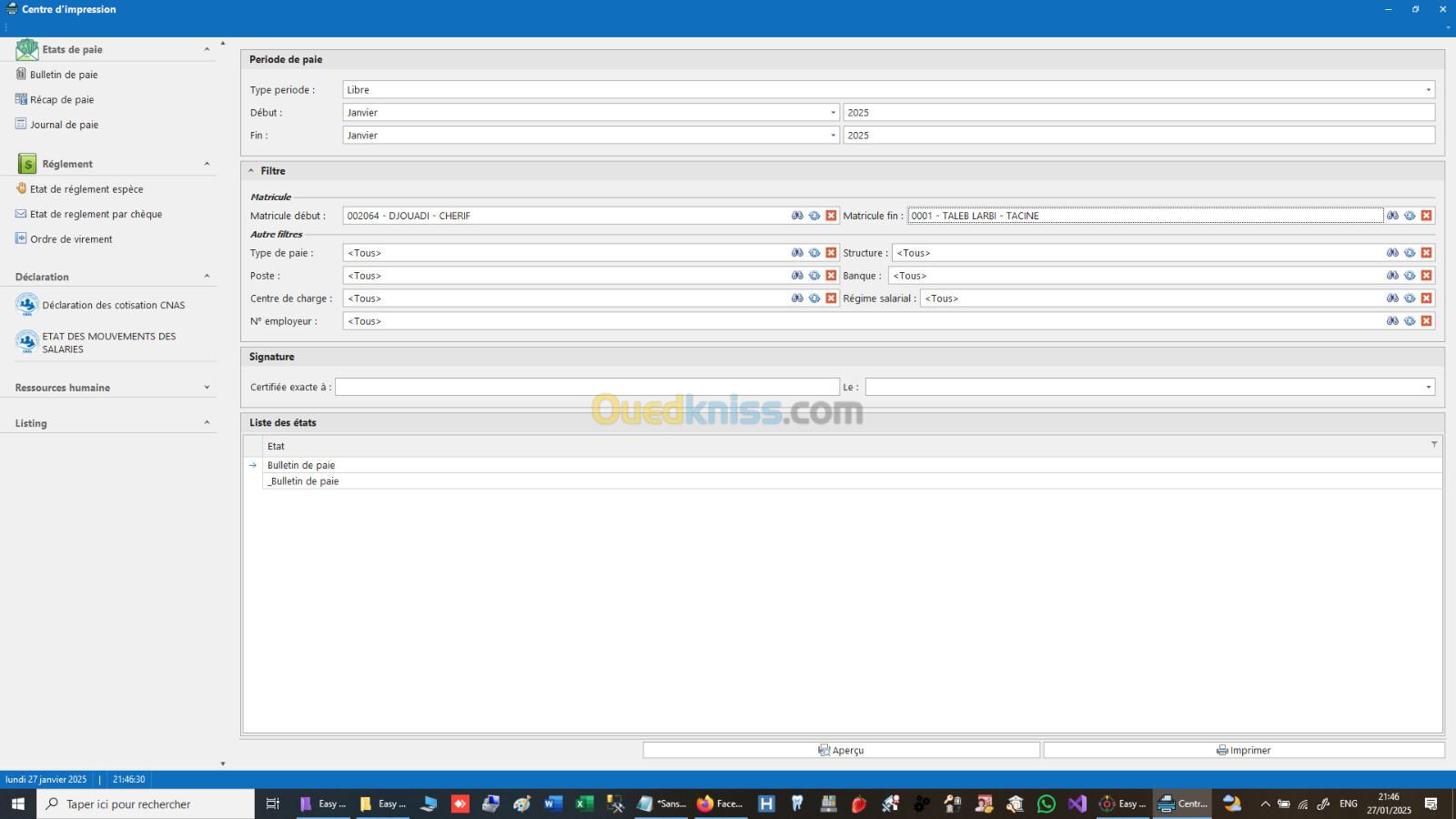Click the Certifiée exacte à input field

pyautogui.click(x=587, y=388)
